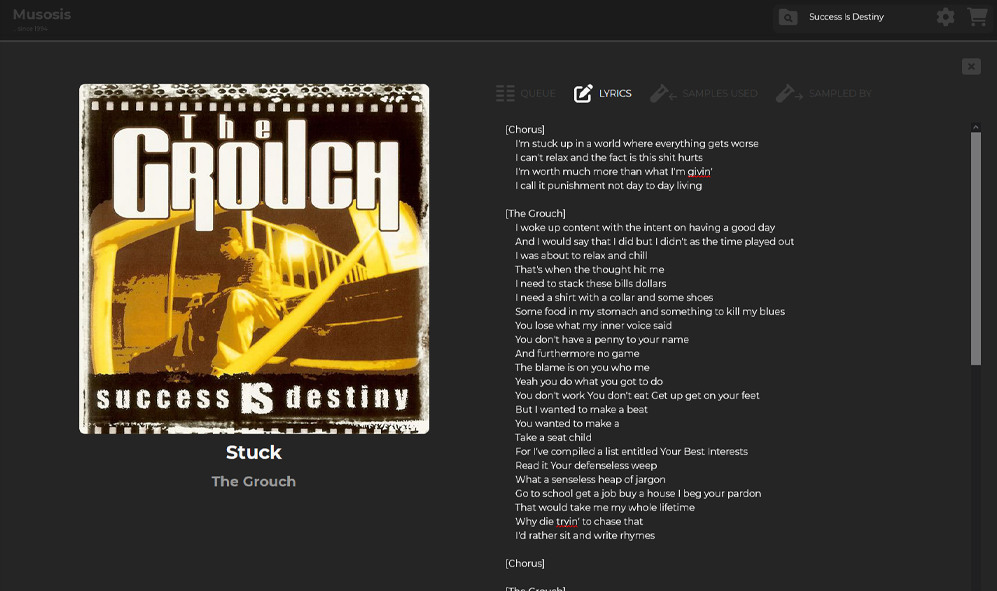Switch to the Queue tab label
Image resolution: width=997 pixels, height=591 pixels.
537,94
